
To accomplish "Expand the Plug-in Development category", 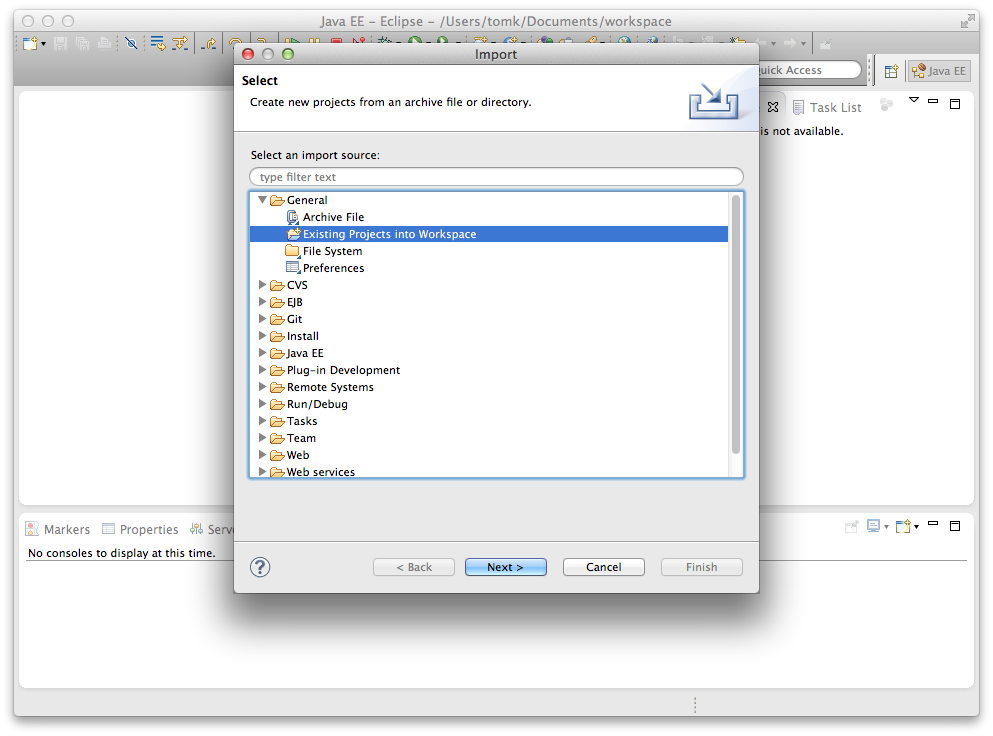I will [x=263, y=370].
